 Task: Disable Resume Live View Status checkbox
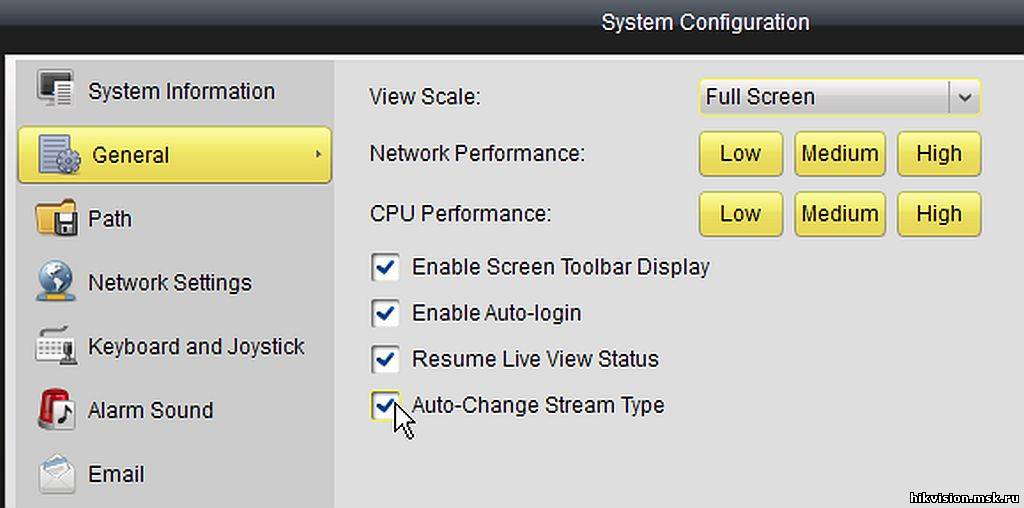[x=385, y=359]
